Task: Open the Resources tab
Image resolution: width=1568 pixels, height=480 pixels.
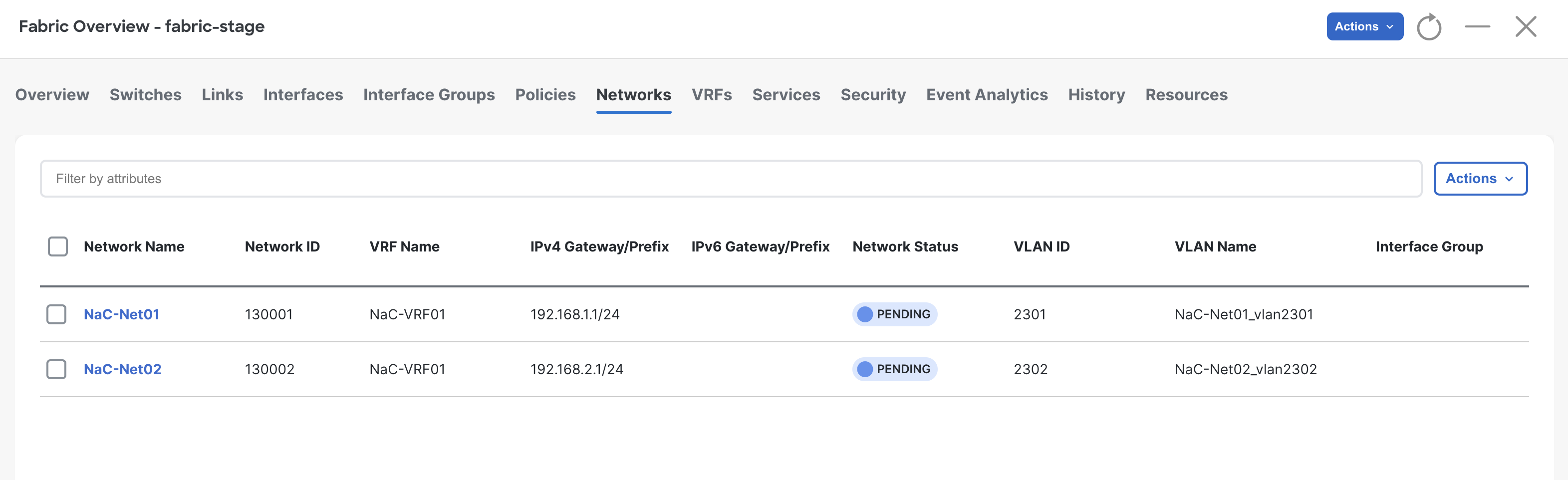Action: click(x=1186, y=95)
